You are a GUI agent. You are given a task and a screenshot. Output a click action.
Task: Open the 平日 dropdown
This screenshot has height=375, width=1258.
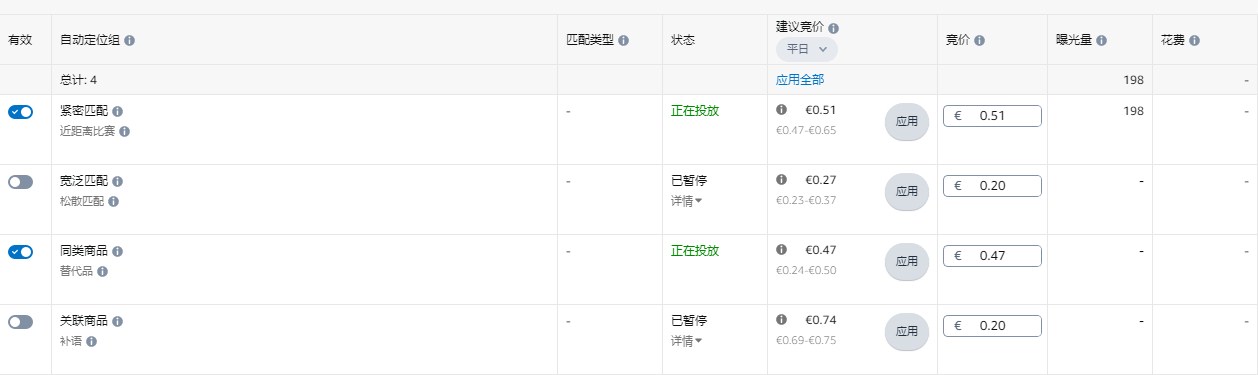807,49
